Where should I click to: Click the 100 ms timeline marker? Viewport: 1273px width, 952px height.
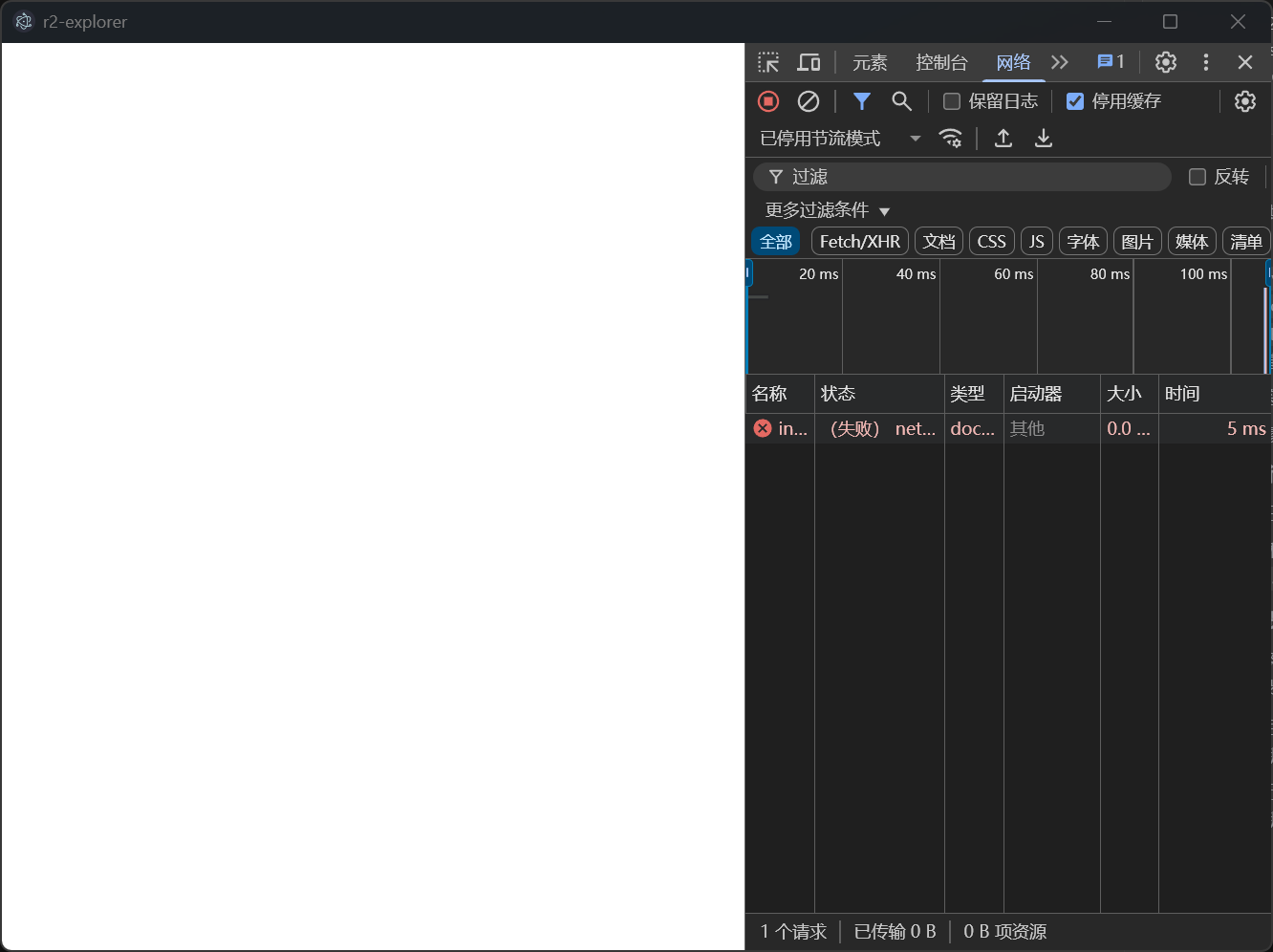click(1203, 274)
